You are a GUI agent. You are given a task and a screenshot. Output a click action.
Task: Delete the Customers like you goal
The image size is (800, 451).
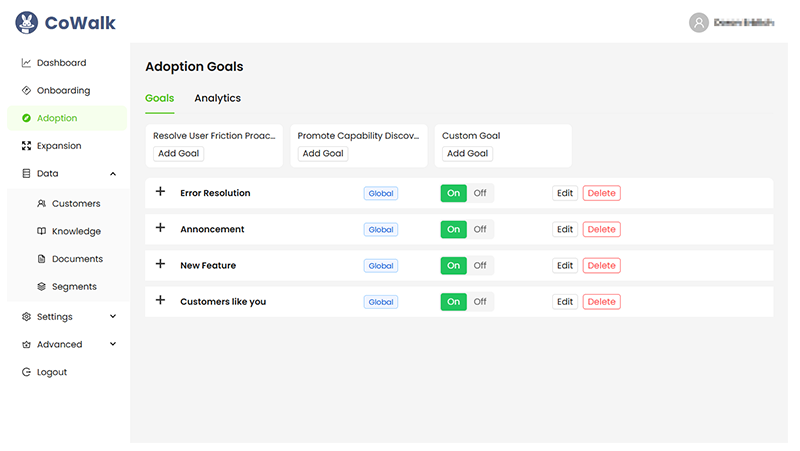click(602, 302)
